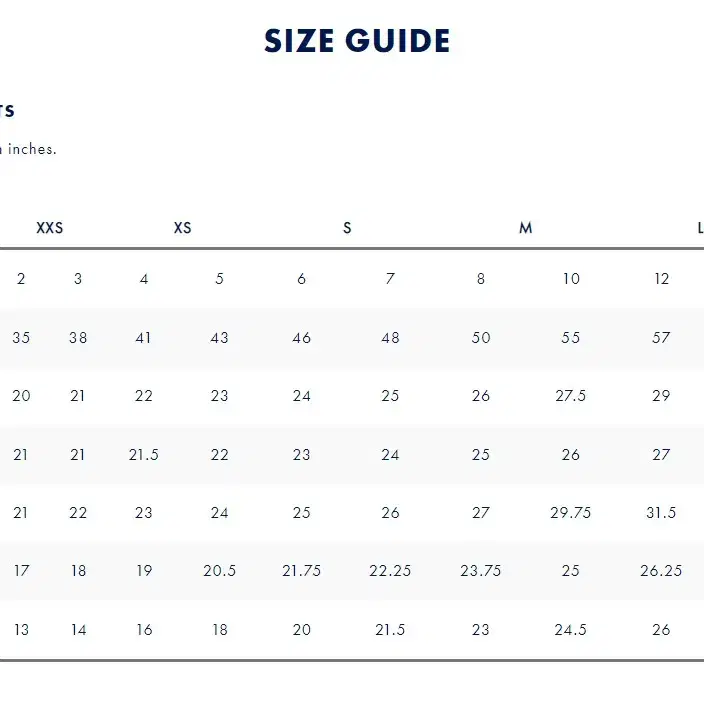Screen dimensions: 704x704
Task: Click the 20.5 measurement cell
Action: [x=220, y=571]
